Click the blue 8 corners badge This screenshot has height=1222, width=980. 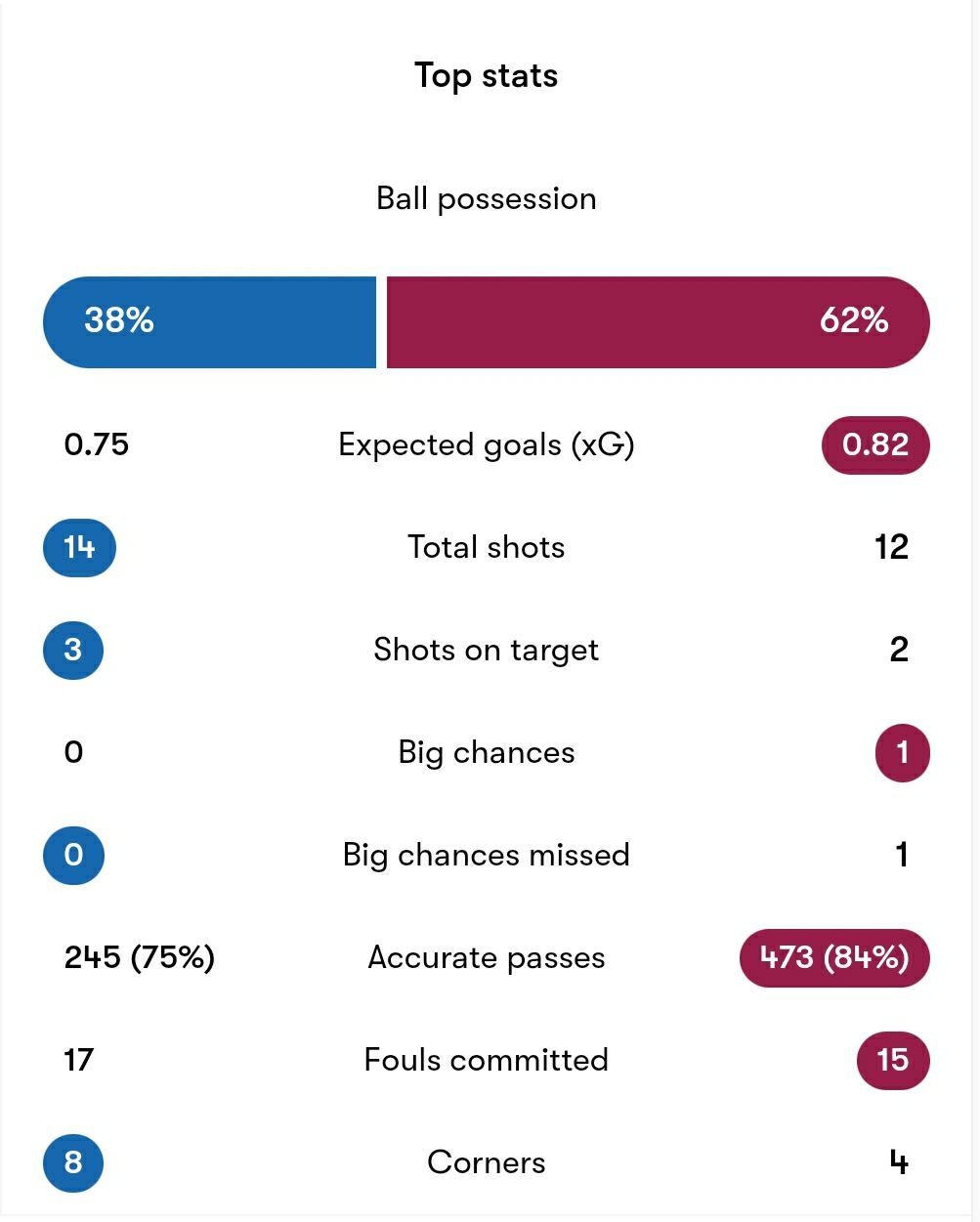coord(73,1162)
